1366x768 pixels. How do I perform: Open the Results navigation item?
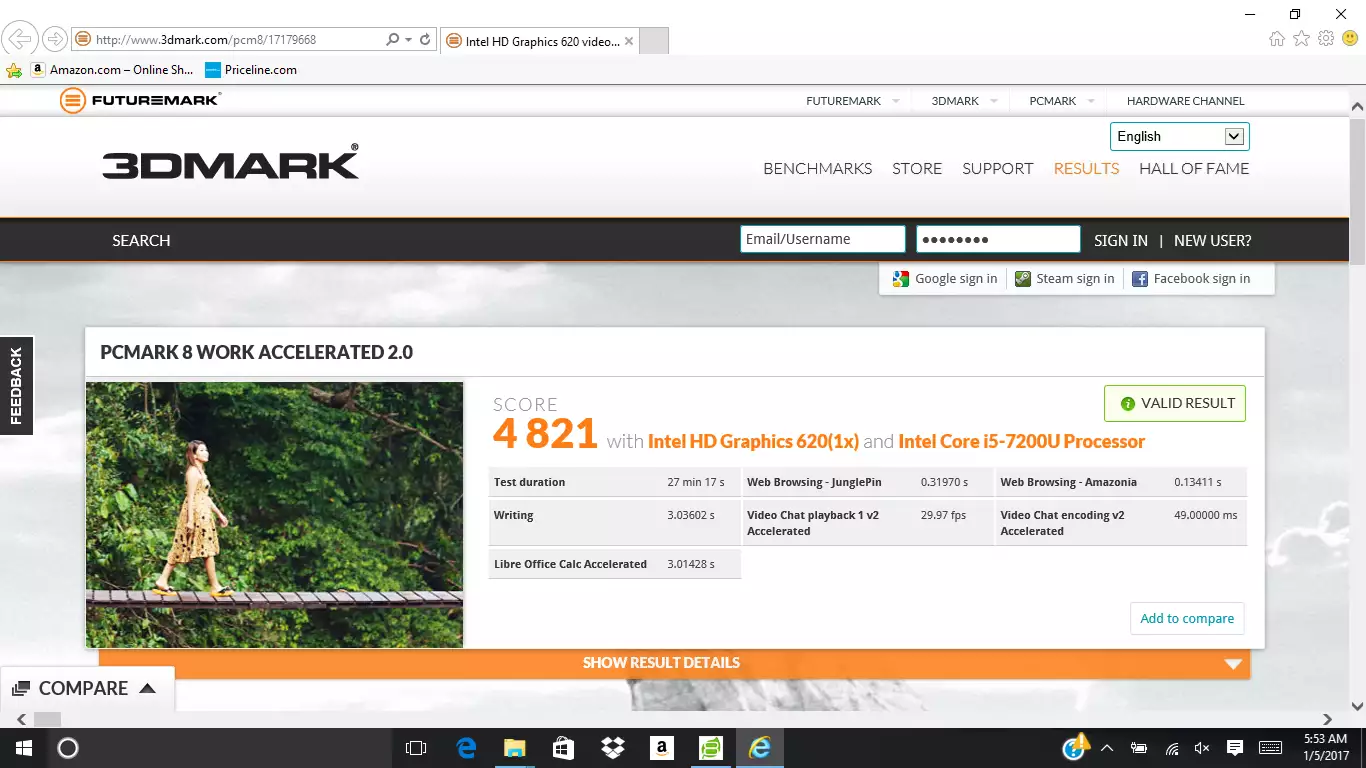1086,169
